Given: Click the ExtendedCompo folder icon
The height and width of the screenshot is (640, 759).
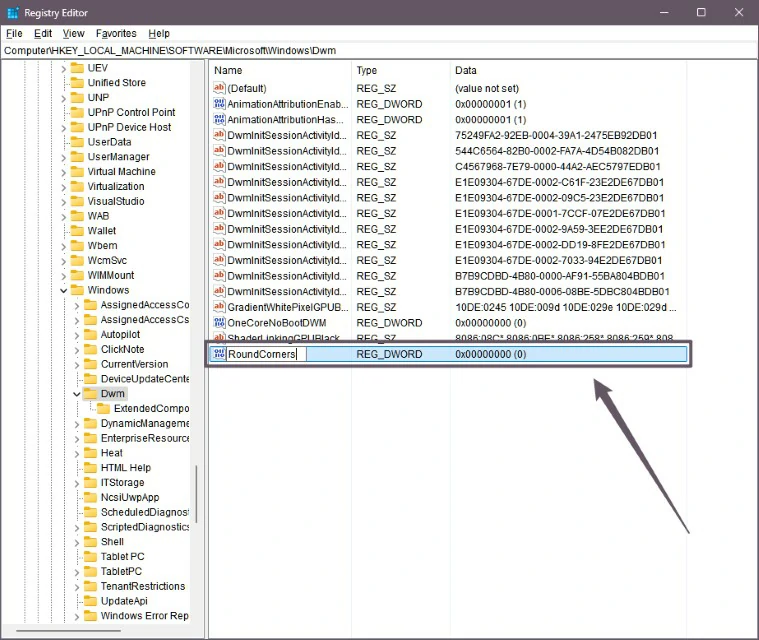Looking at the screenshot, I should pos(104,409).
